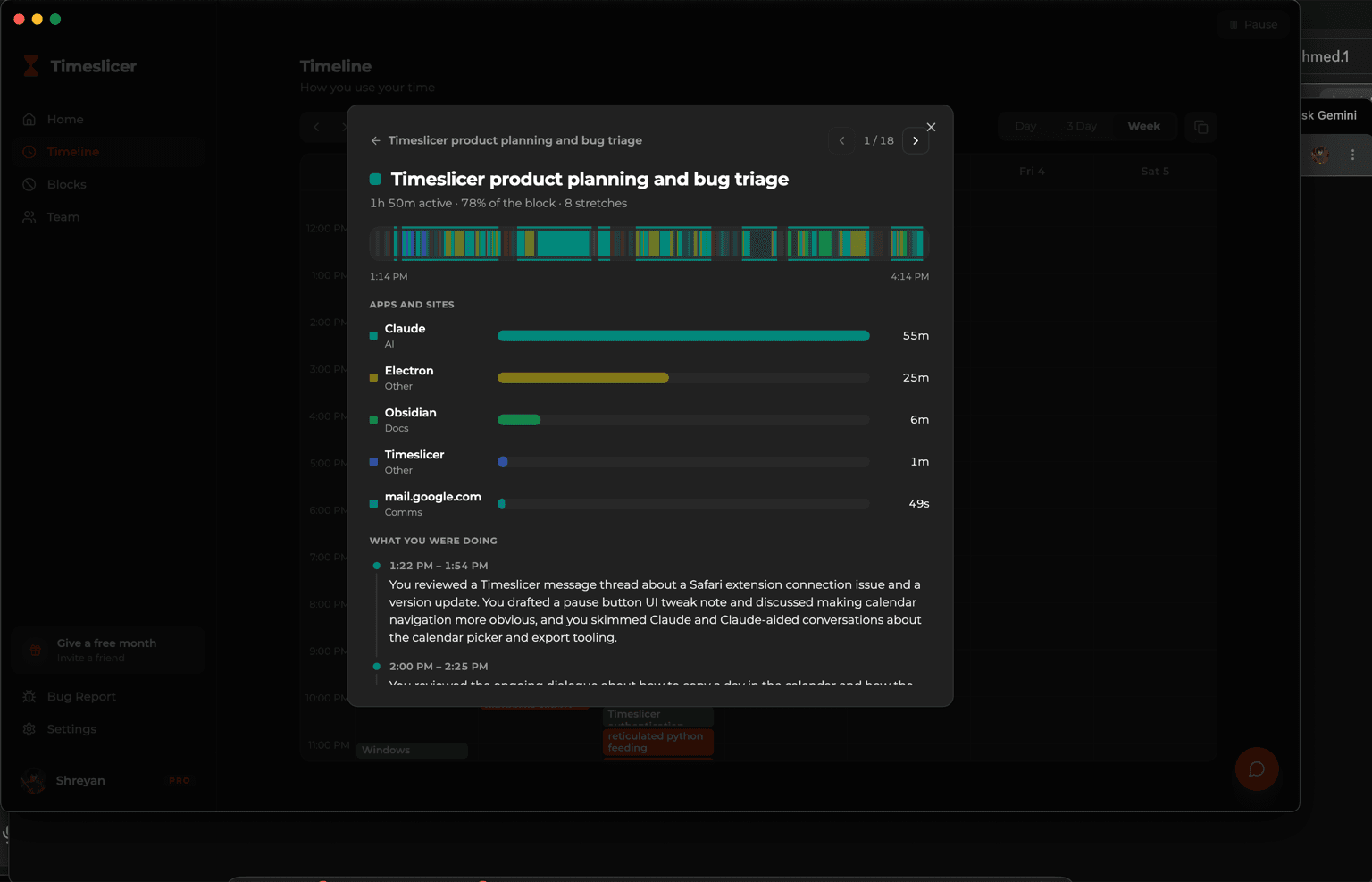This screenshot has height=882, width=1372.
Task: Click the mail.google.com color square
Action: 373,504
